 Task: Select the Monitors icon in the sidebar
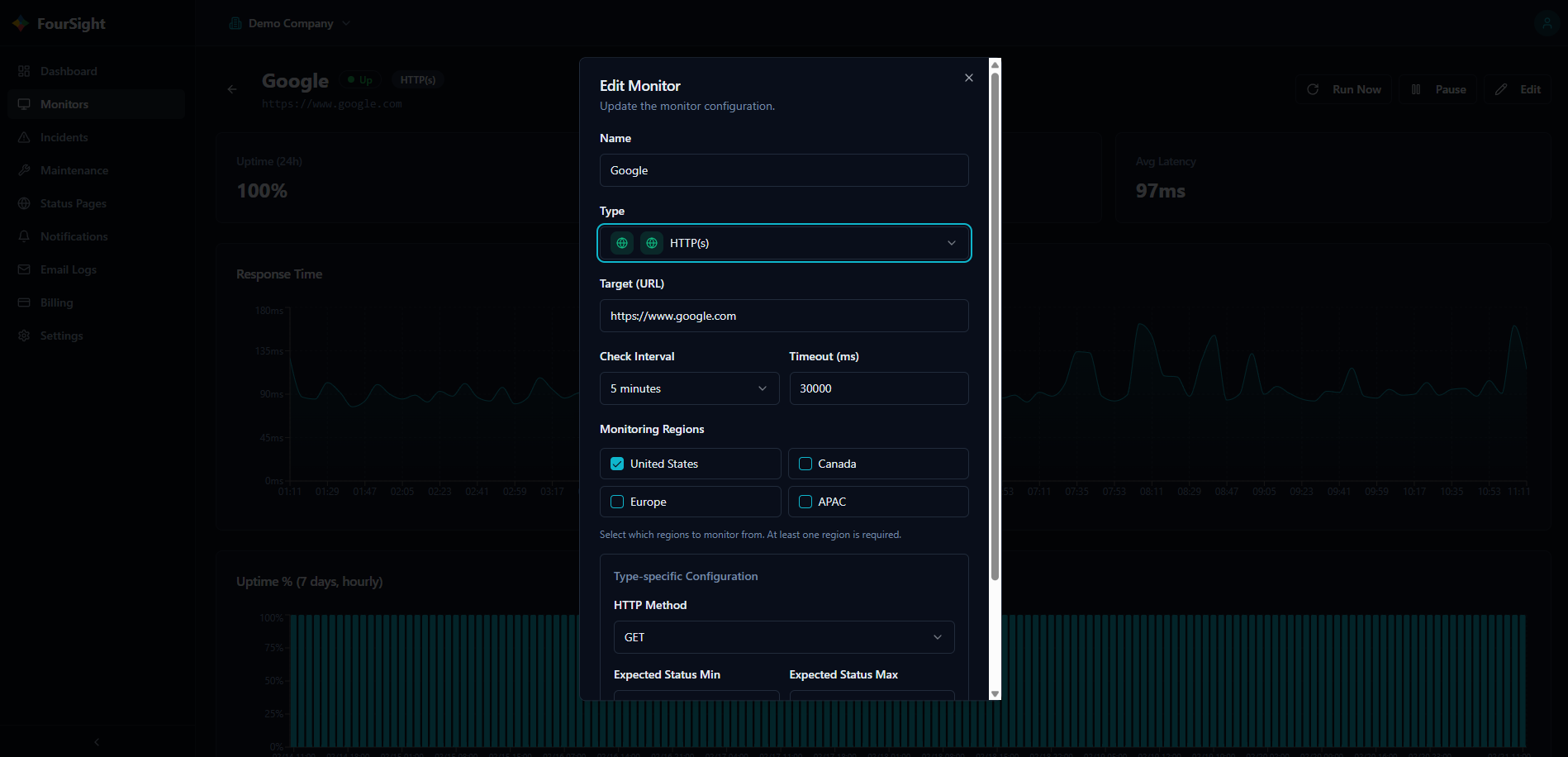25,103
